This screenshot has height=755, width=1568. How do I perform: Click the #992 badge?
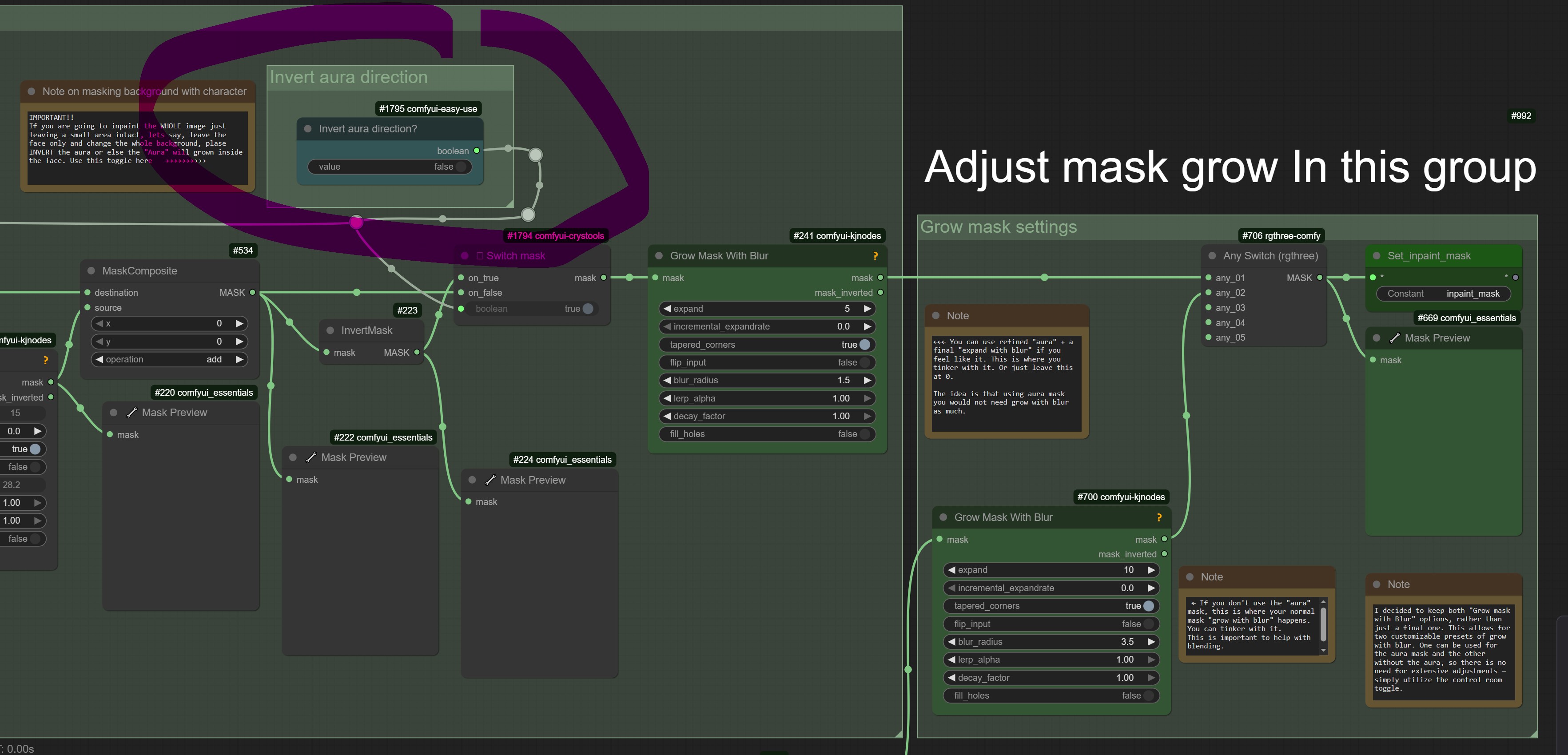pos(1521,115)
